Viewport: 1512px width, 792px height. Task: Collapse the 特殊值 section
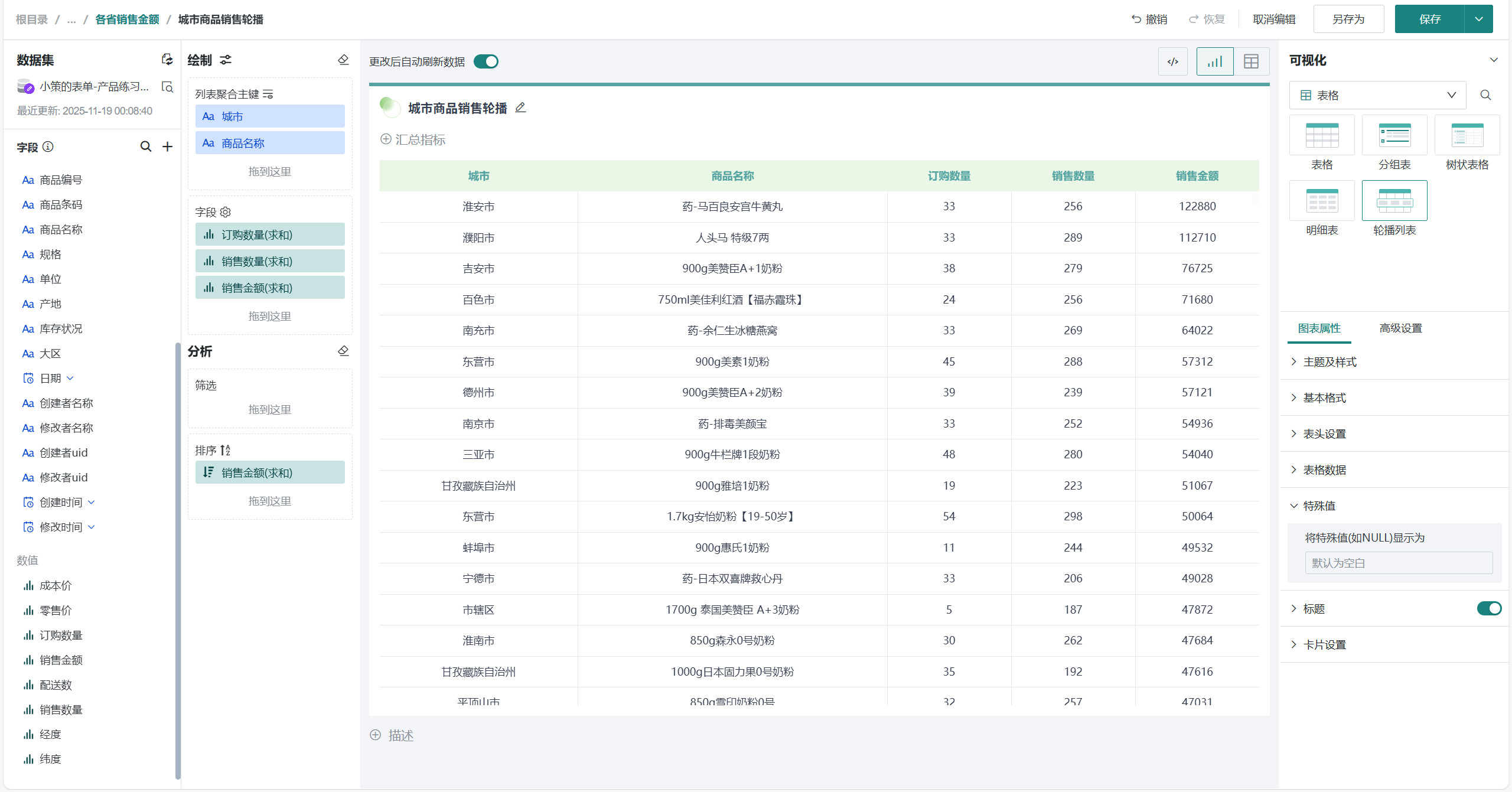click(x=1319, y=506)
